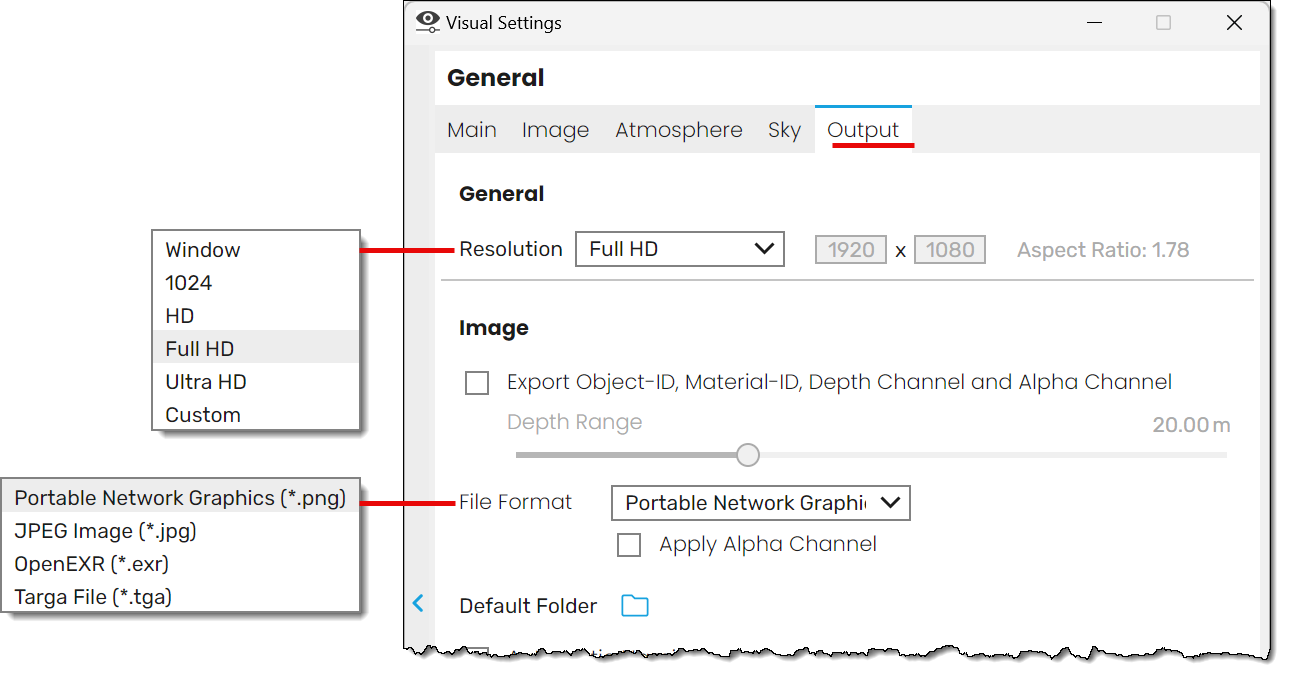Collapse the panel with the blue chevron

click(x=417, y=604)
